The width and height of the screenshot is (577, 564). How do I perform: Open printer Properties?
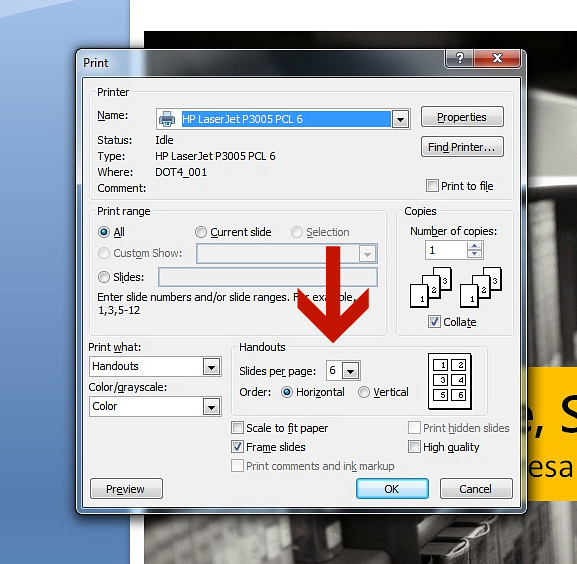[x=462, y=117]
